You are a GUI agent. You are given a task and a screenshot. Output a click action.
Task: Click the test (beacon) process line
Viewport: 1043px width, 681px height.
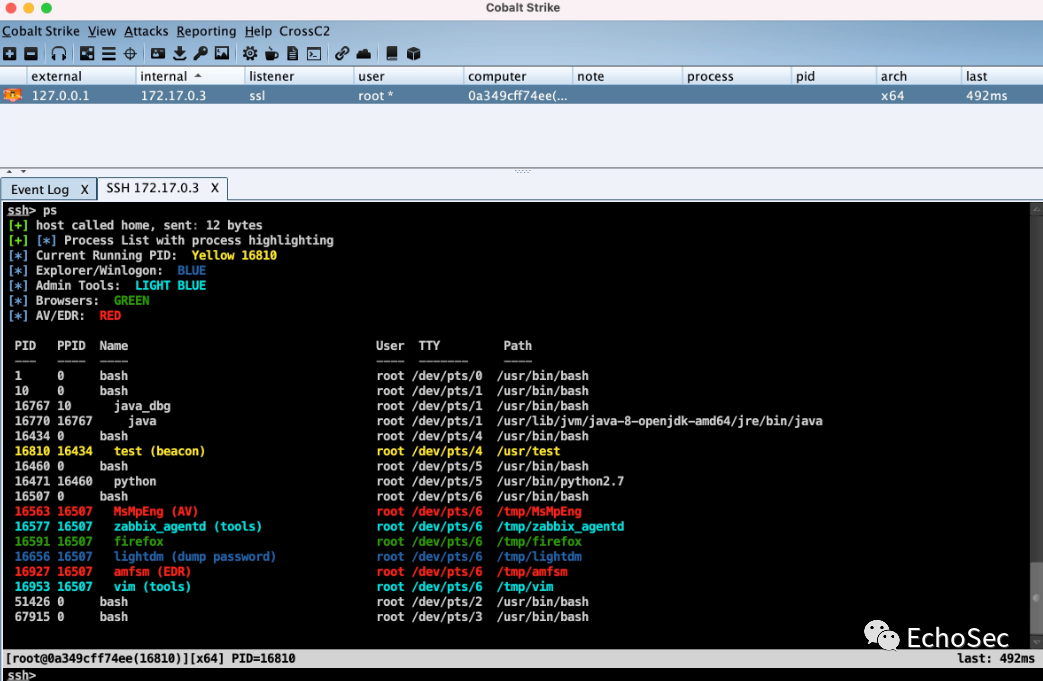(287, 451)
